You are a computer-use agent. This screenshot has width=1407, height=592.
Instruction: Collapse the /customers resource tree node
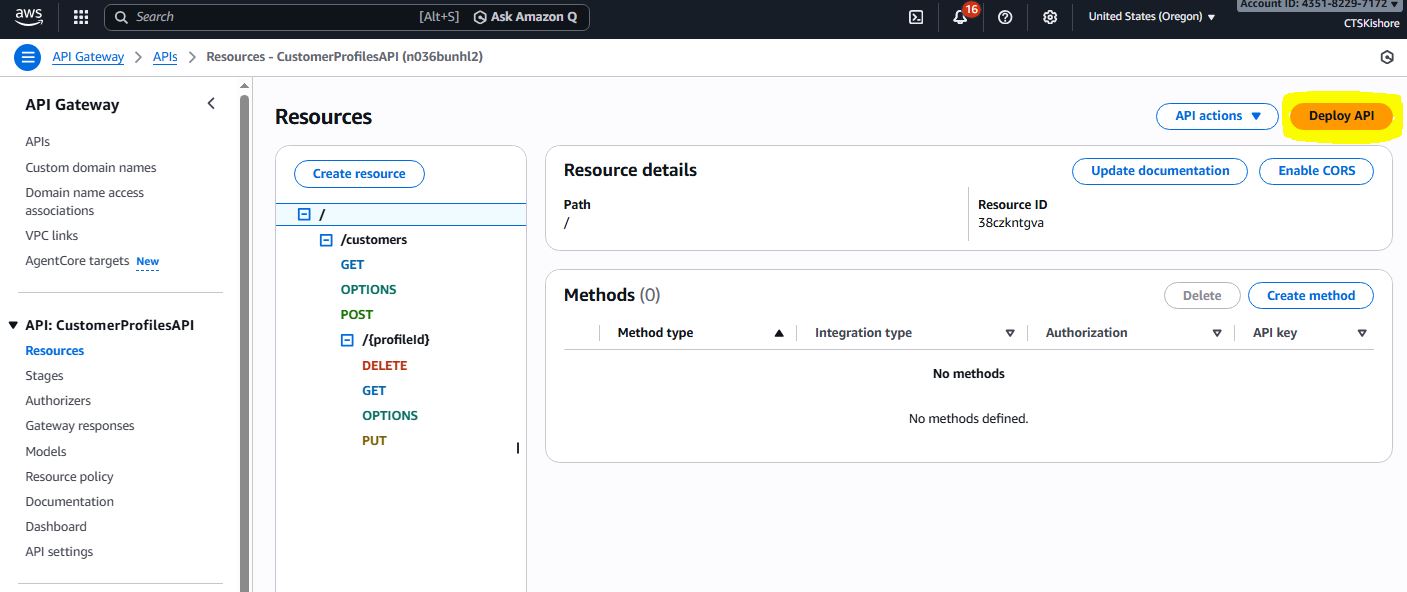tap(326, 240)
